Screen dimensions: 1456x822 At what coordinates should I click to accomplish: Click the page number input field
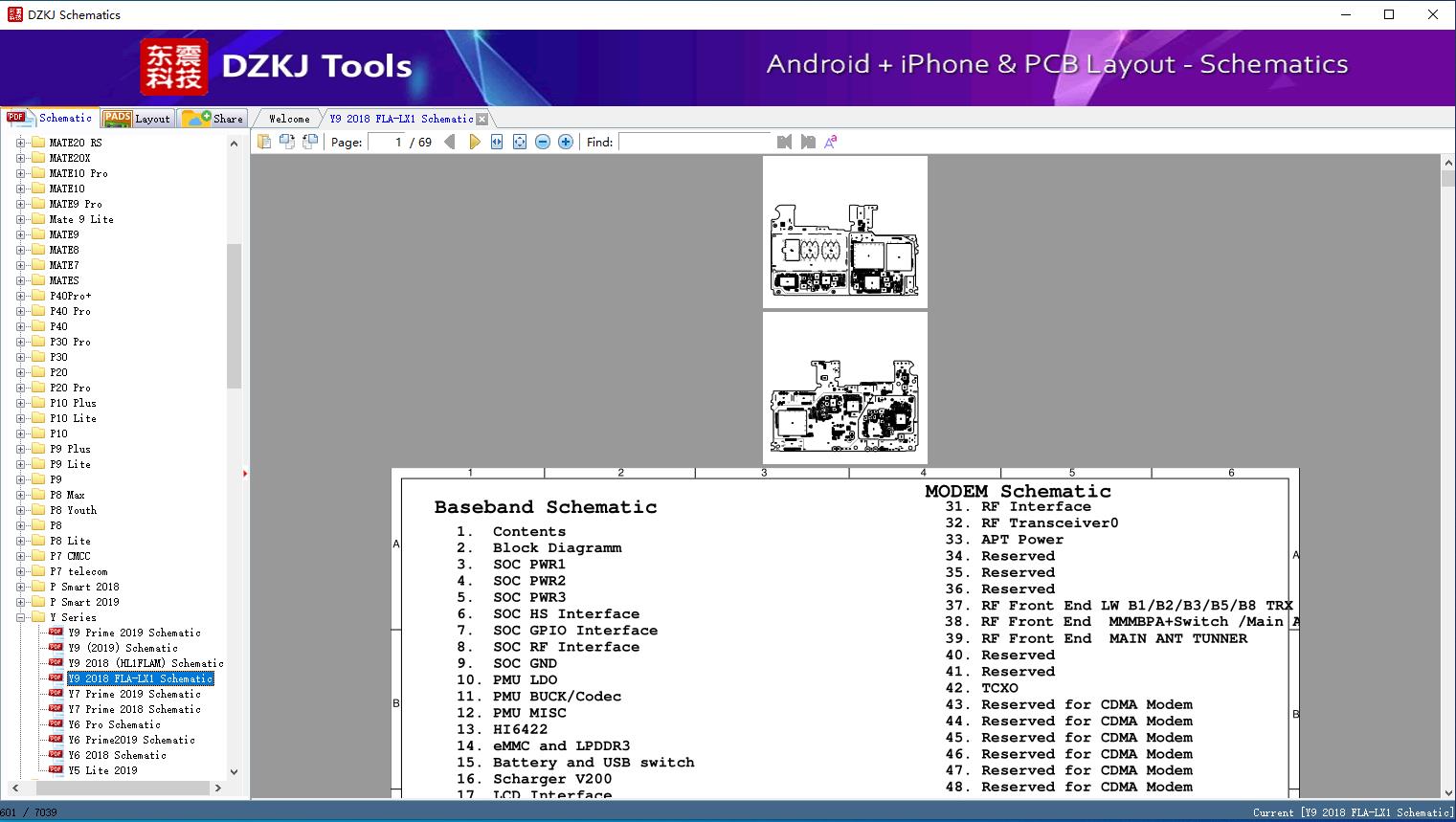(x=386, y=142)
